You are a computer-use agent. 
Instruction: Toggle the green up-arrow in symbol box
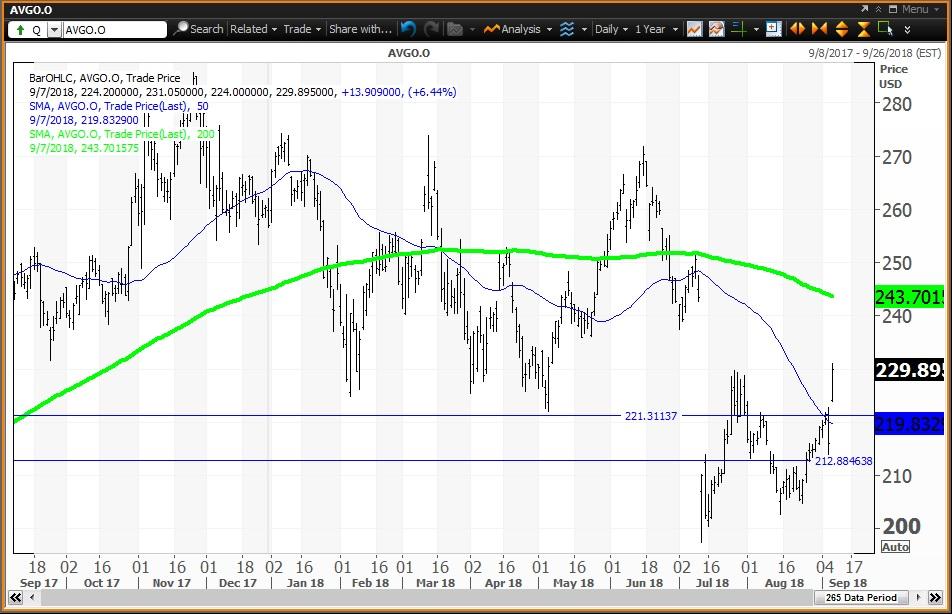pos(22,29)
